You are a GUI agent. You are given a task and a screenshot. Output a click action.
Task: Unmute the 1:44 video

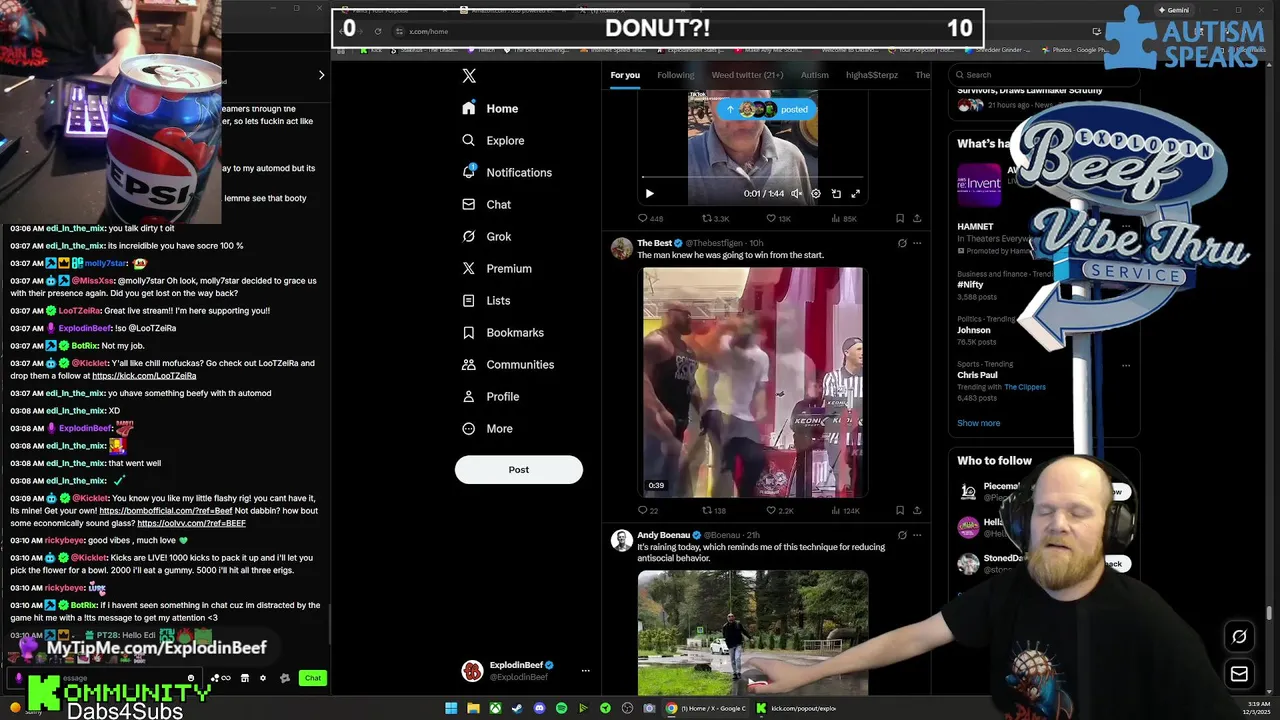click(x=796, y=194)
